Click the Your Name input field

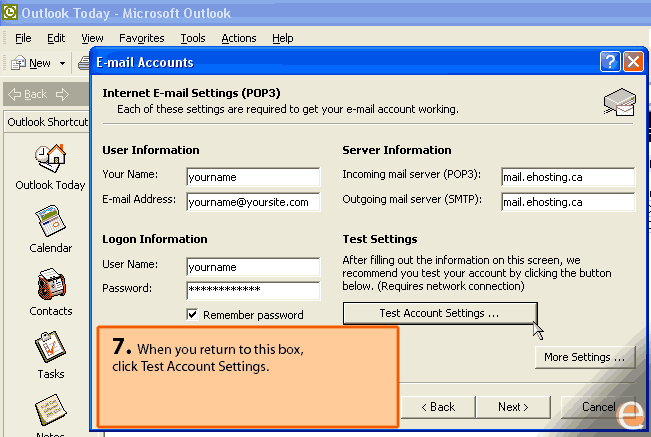[253, 177]
